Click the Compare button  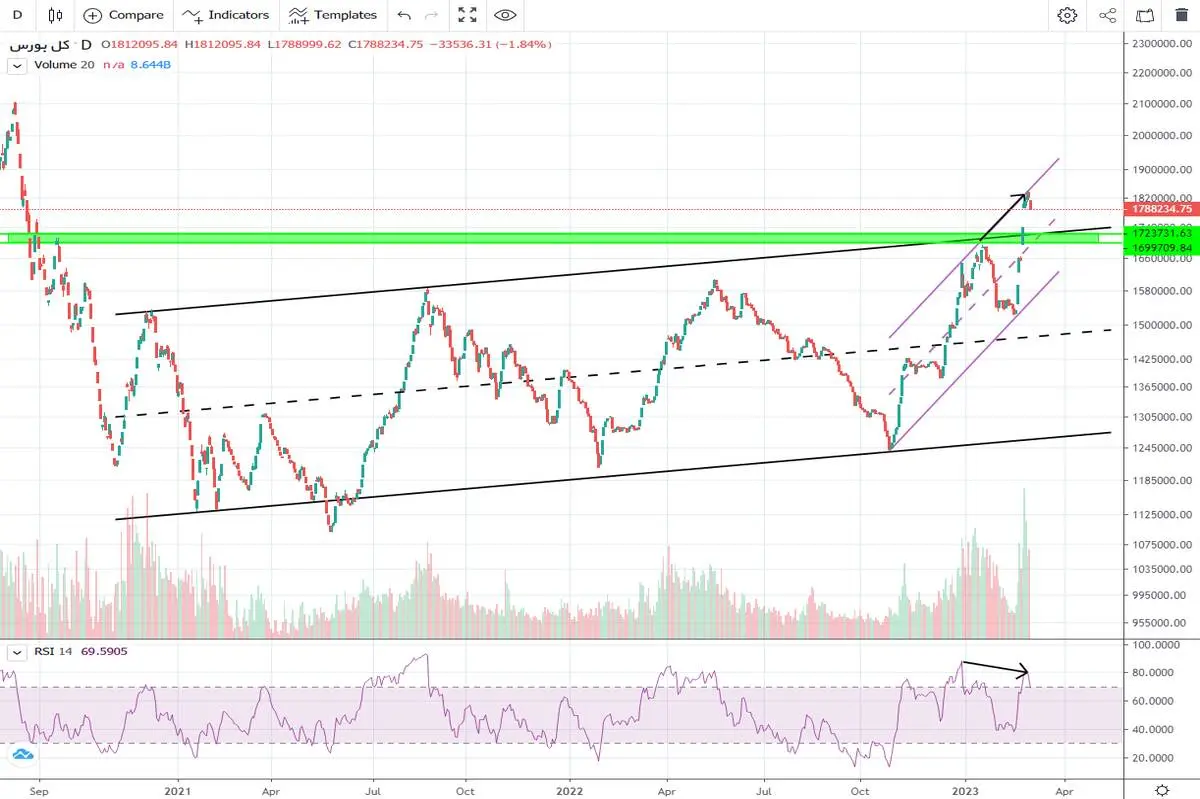click(x=123, y=15)
